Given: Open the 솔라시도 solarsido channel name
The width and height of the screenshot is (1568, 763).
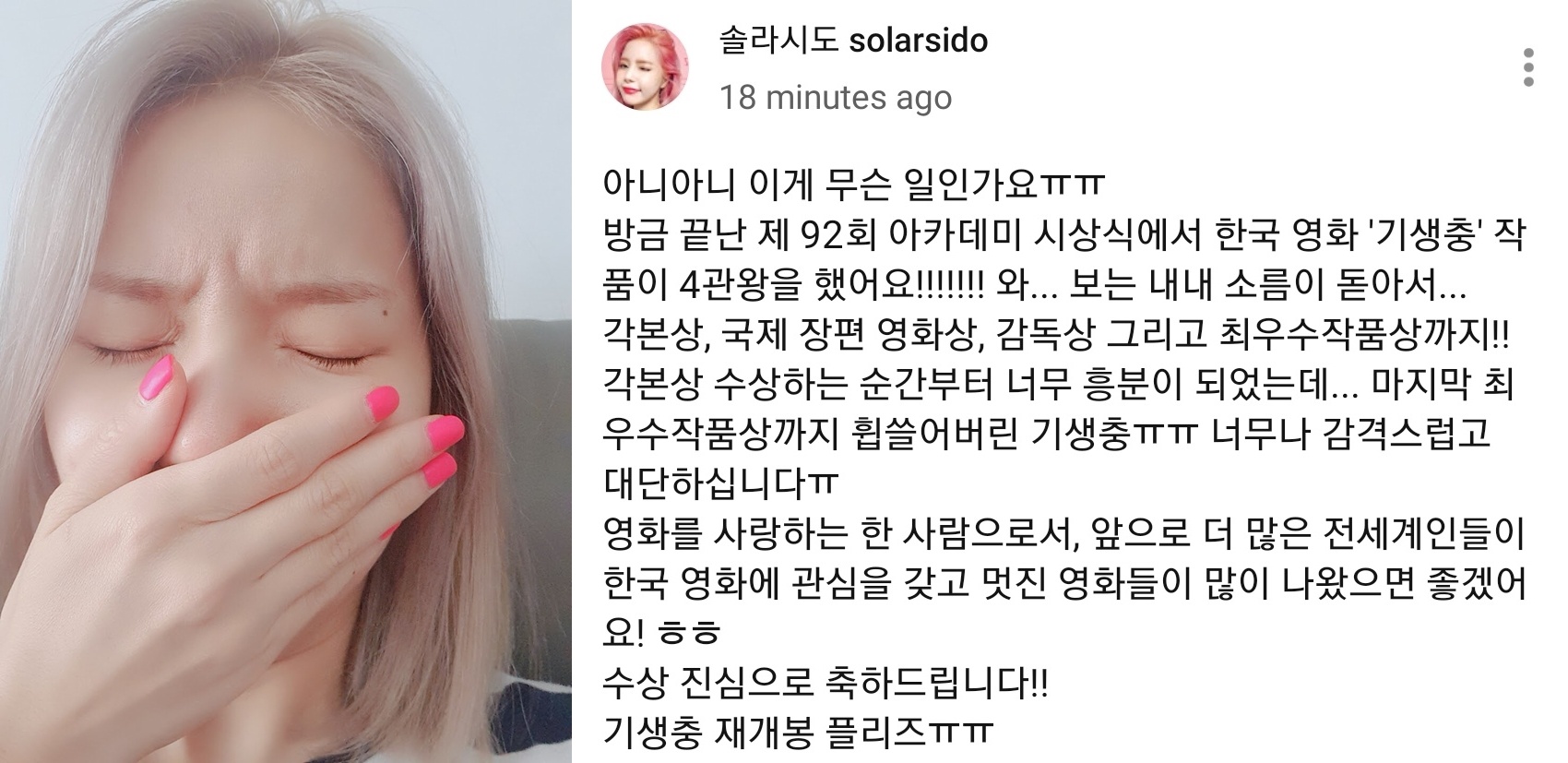Looking at the screenshot, I should [853, 41].
